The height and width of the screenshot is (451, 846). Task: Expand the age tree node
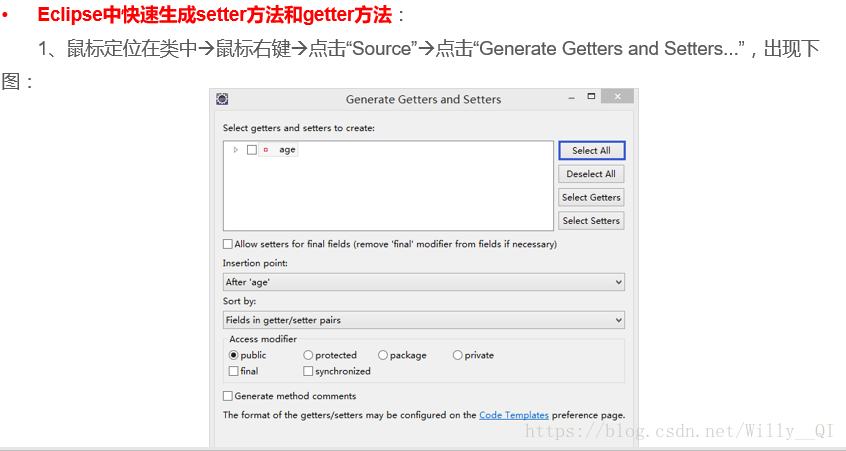coord(235,150)
